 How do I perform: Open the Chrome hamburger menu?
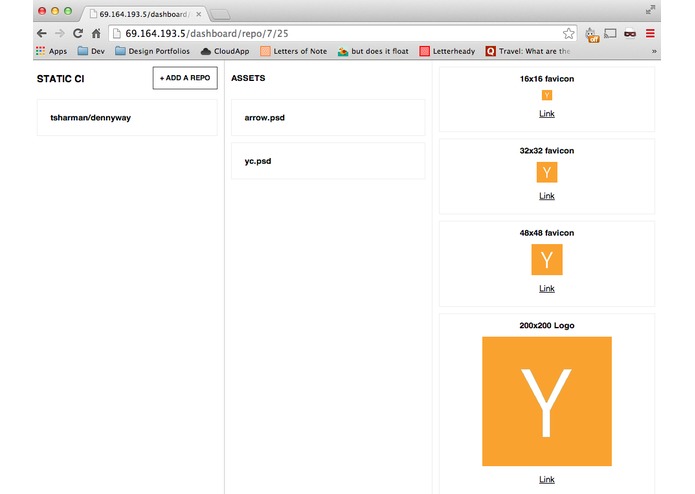650,33
